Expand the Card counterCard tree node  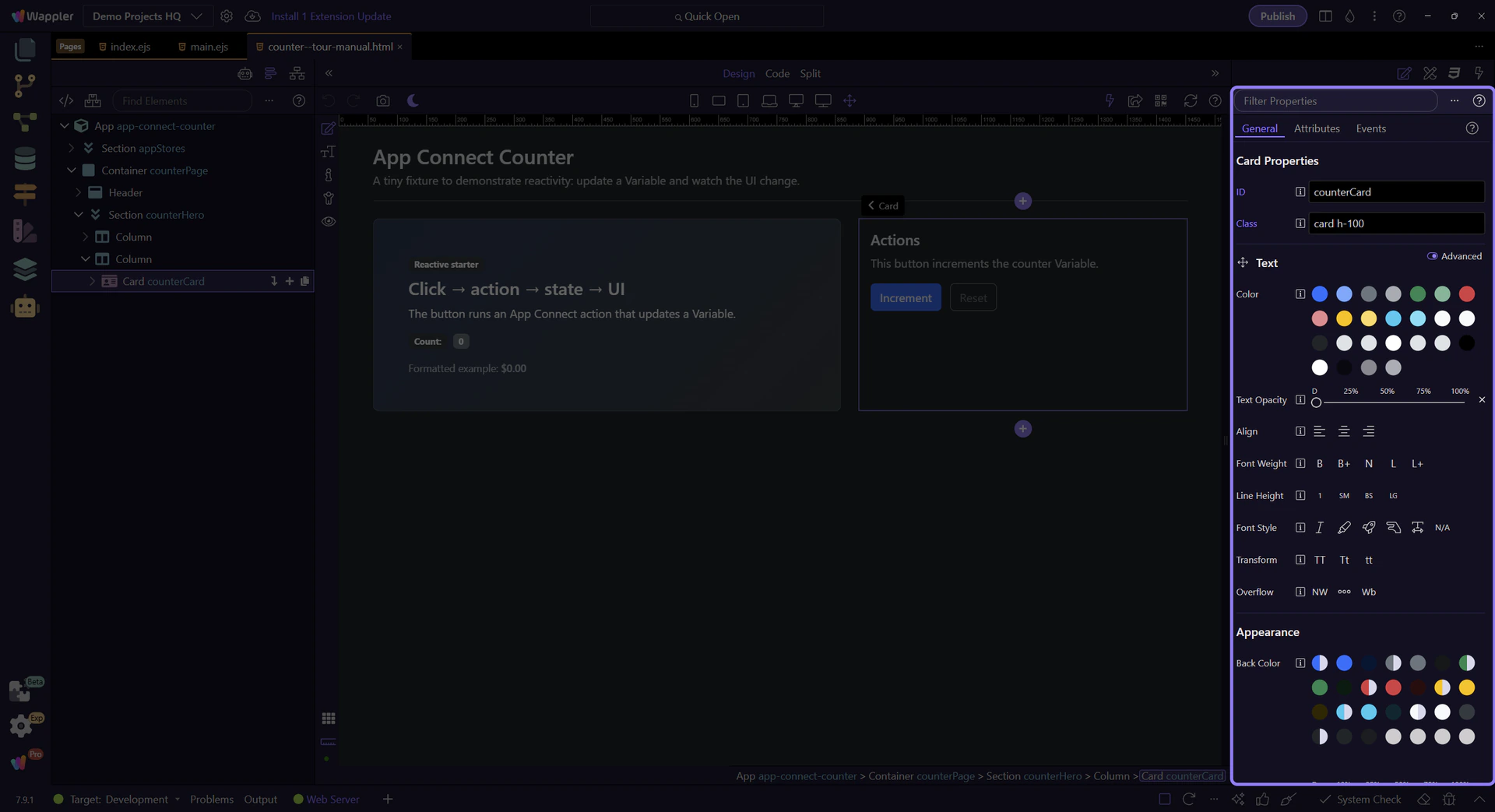pos(92,281)
